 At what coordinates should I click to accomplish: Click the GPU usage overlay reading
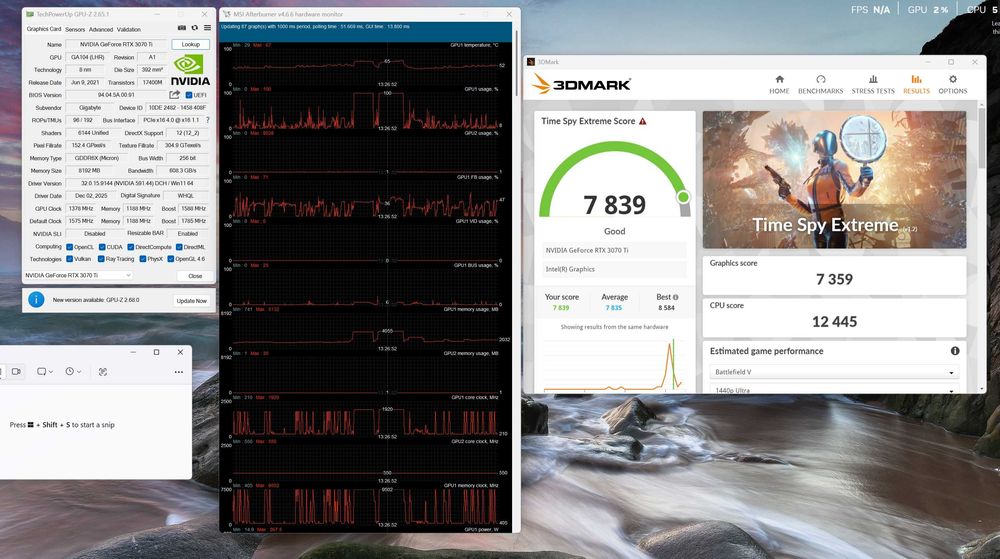(x=927, y=10)
